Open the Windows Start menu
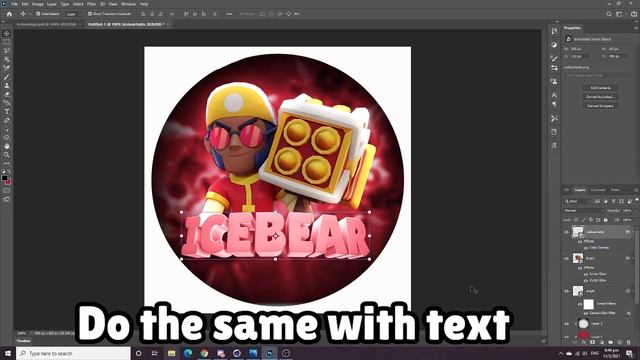Viewport: 640px width, 360px height. 8,353
